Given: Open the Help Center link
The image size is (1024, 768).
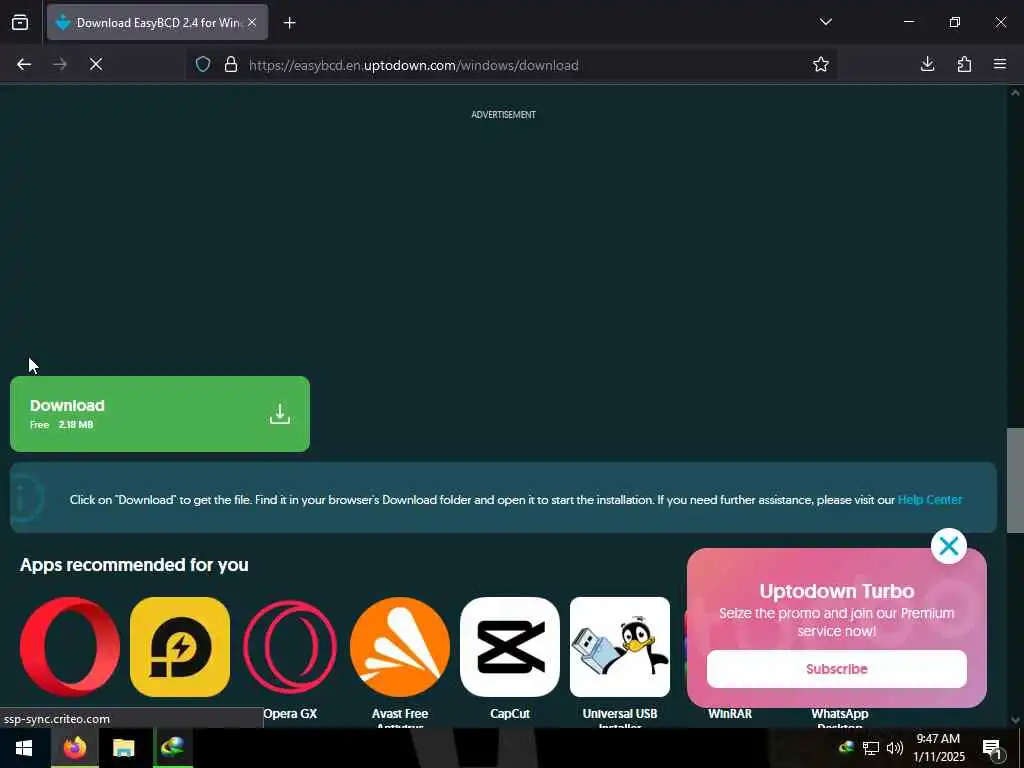Looking at the screenshot, I should [x=930, y=500].
